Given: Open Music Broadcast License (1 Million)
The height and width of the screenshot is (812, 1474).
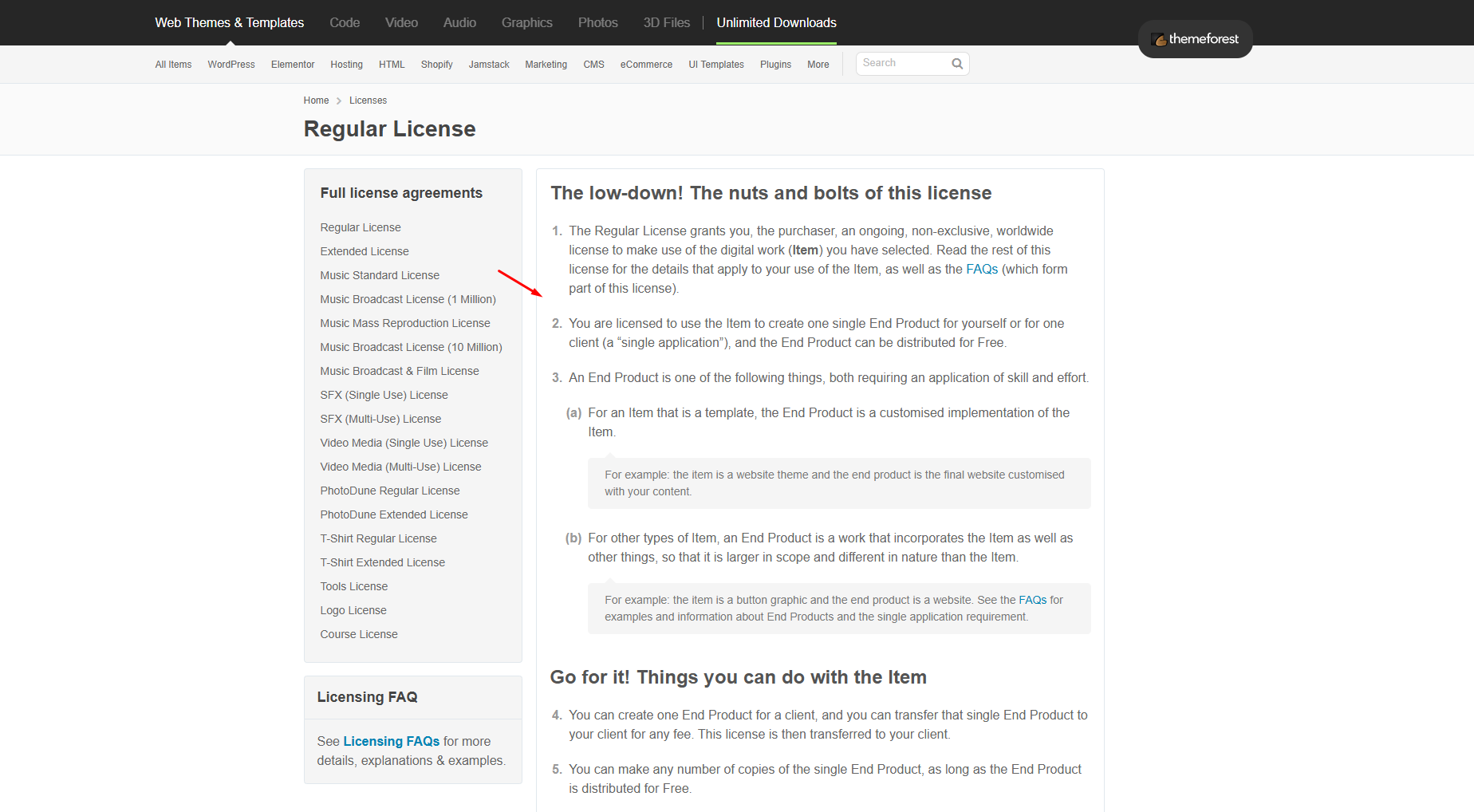Looking at the screenshot, I should (x=408, y=299).
